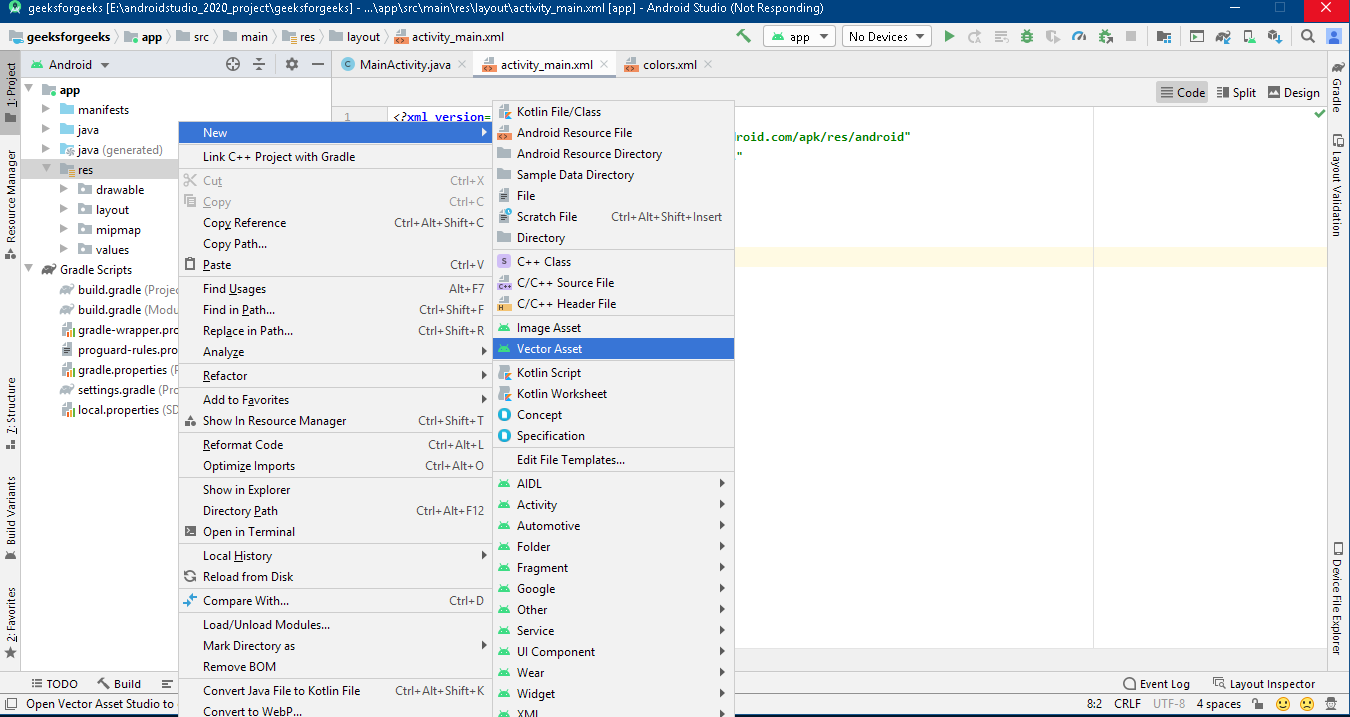Expand the manifests folder arrow
The image size is (1350, 717).
pos(46,110)
